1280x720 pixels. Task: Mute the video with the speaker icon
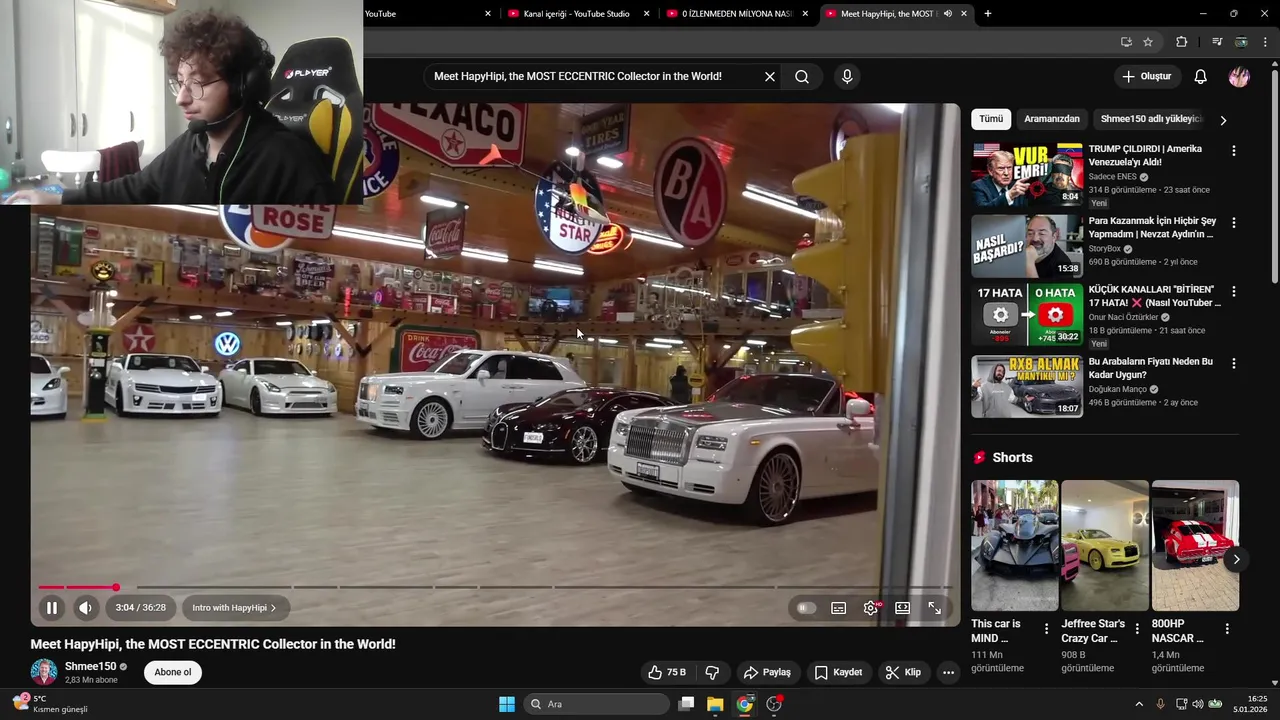pos(86,607)
